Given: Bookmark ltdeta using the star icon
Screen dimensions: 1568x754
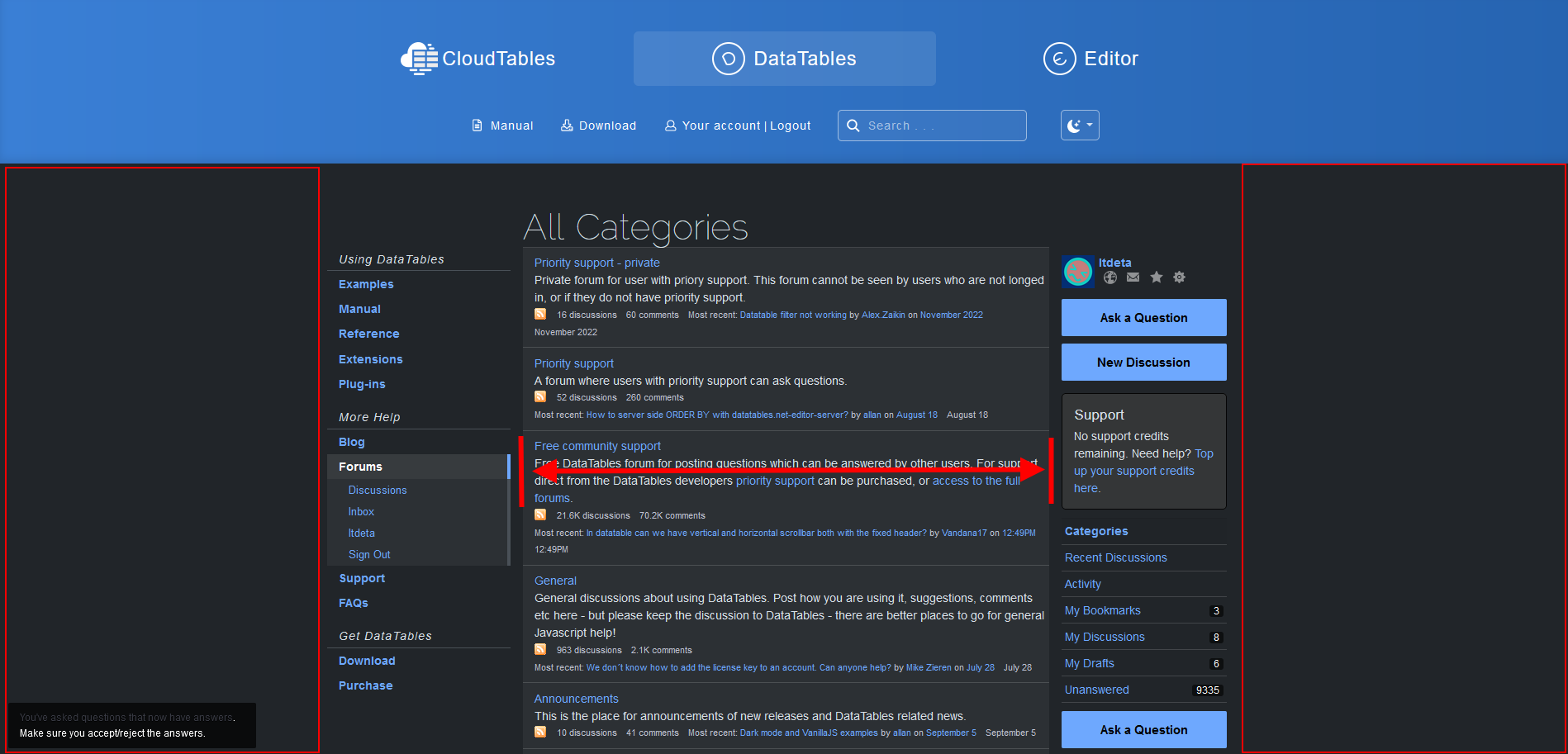Looking at the screenshot, I should coord(1156,277).
